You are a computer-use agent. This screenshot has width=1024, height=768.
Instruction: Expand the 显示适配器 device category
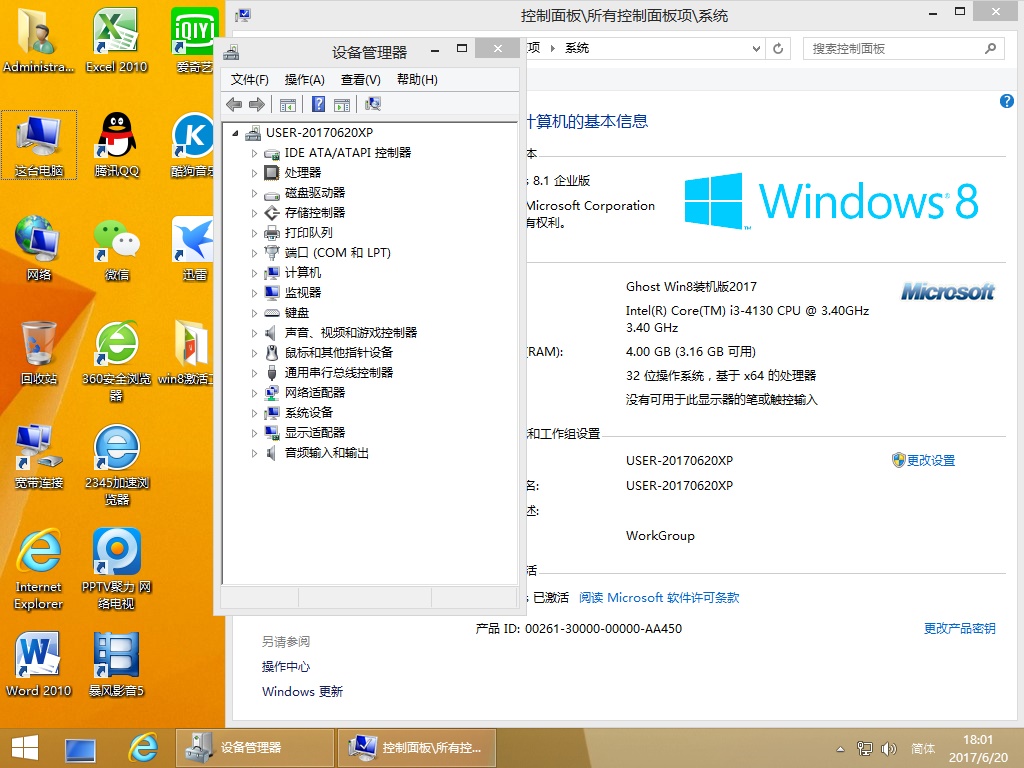(256, 432)
